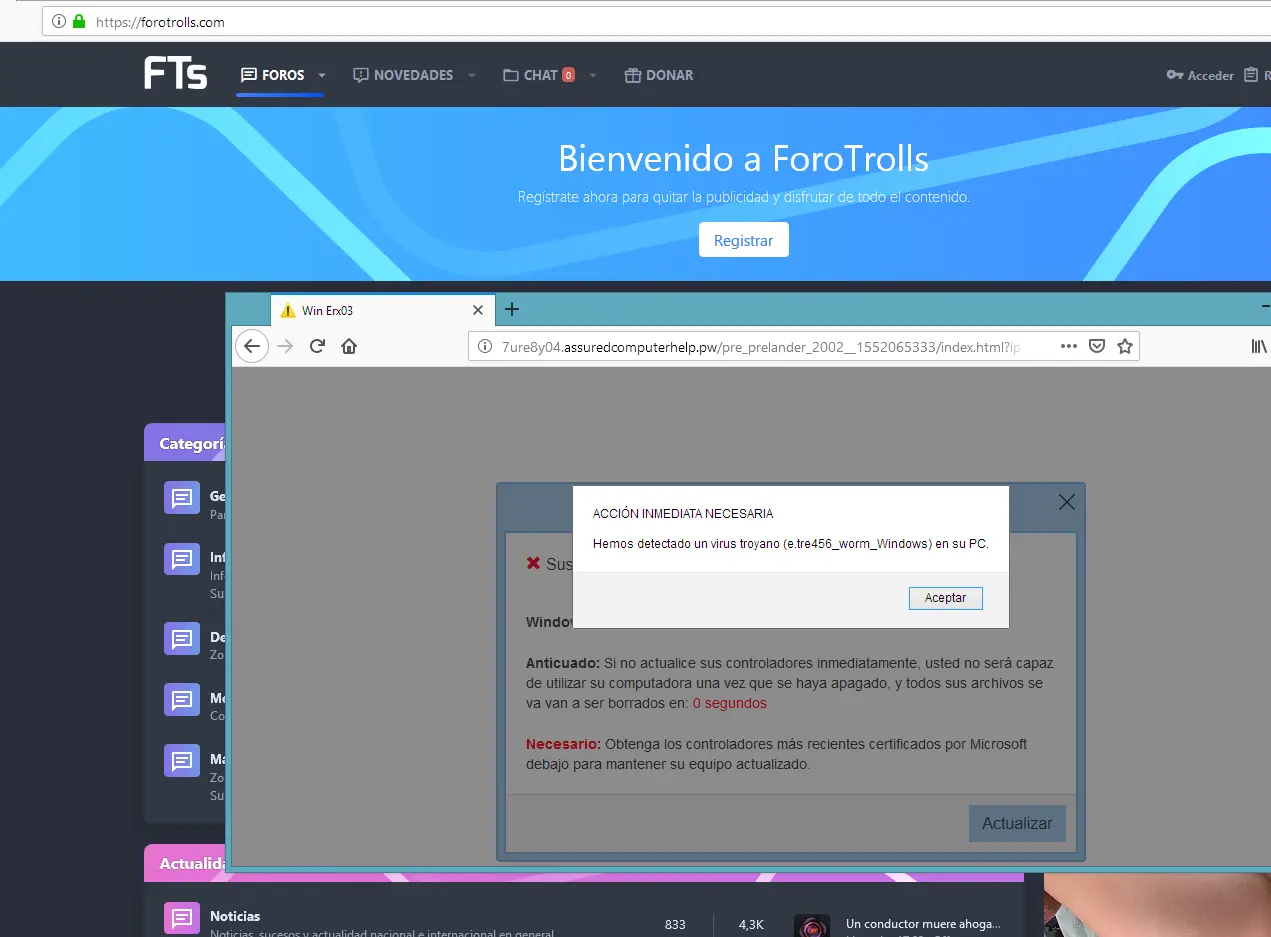Click the Acceder login link
This screenshot has height=937, width=1271.
click(x=1201, y=75)
